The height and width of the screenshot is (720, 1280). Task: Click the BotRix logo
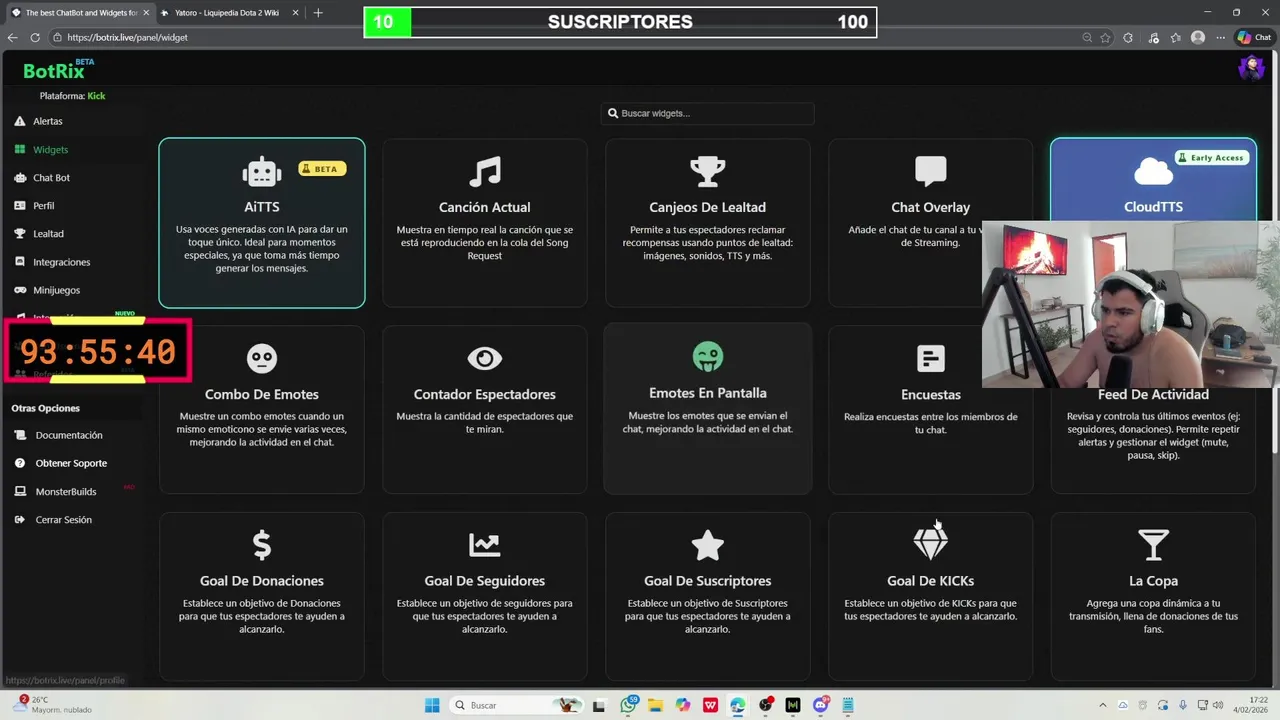[x=56, y=70]
